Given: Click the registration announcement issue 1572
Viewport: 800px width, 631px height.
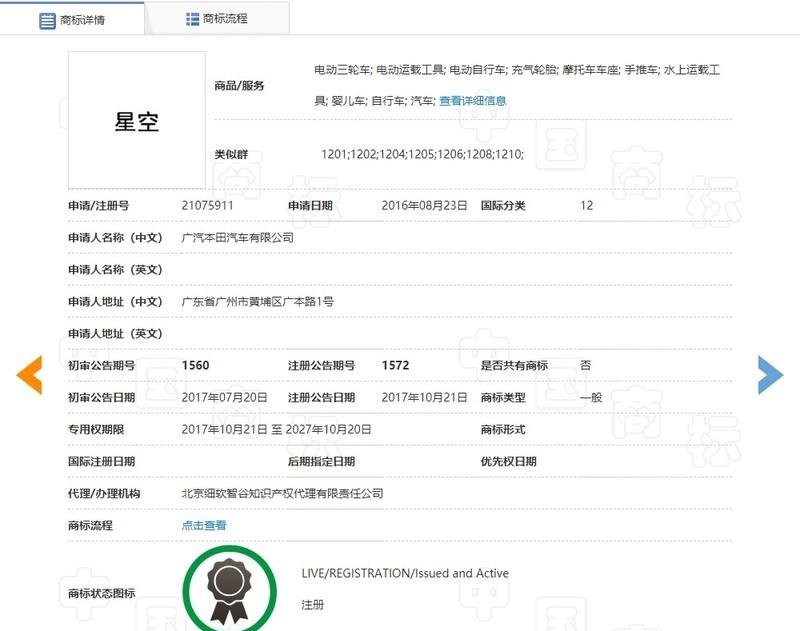Looking at the screenshot, I should pos(395,365).
